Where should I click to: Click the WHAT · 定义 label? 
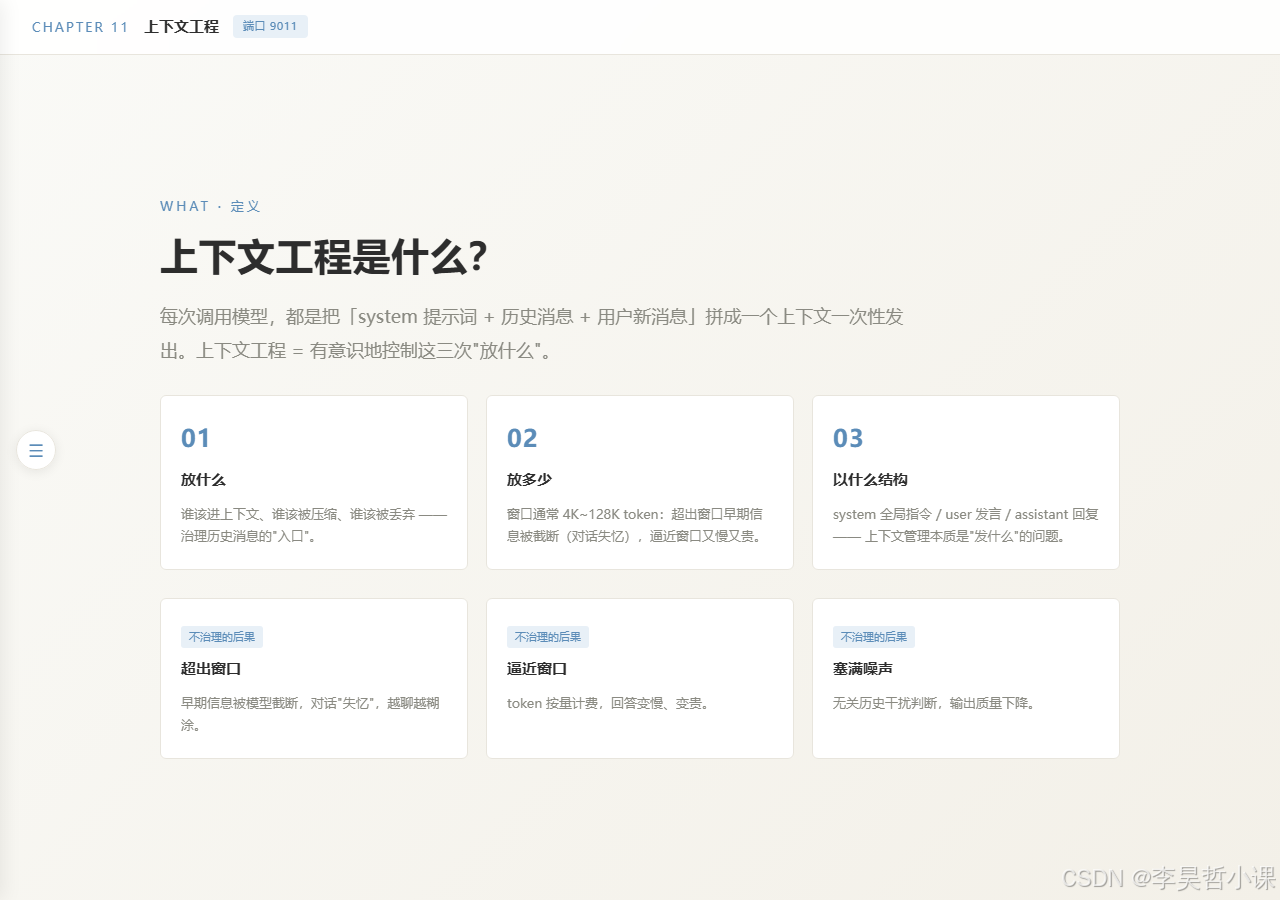coord(210,206)
